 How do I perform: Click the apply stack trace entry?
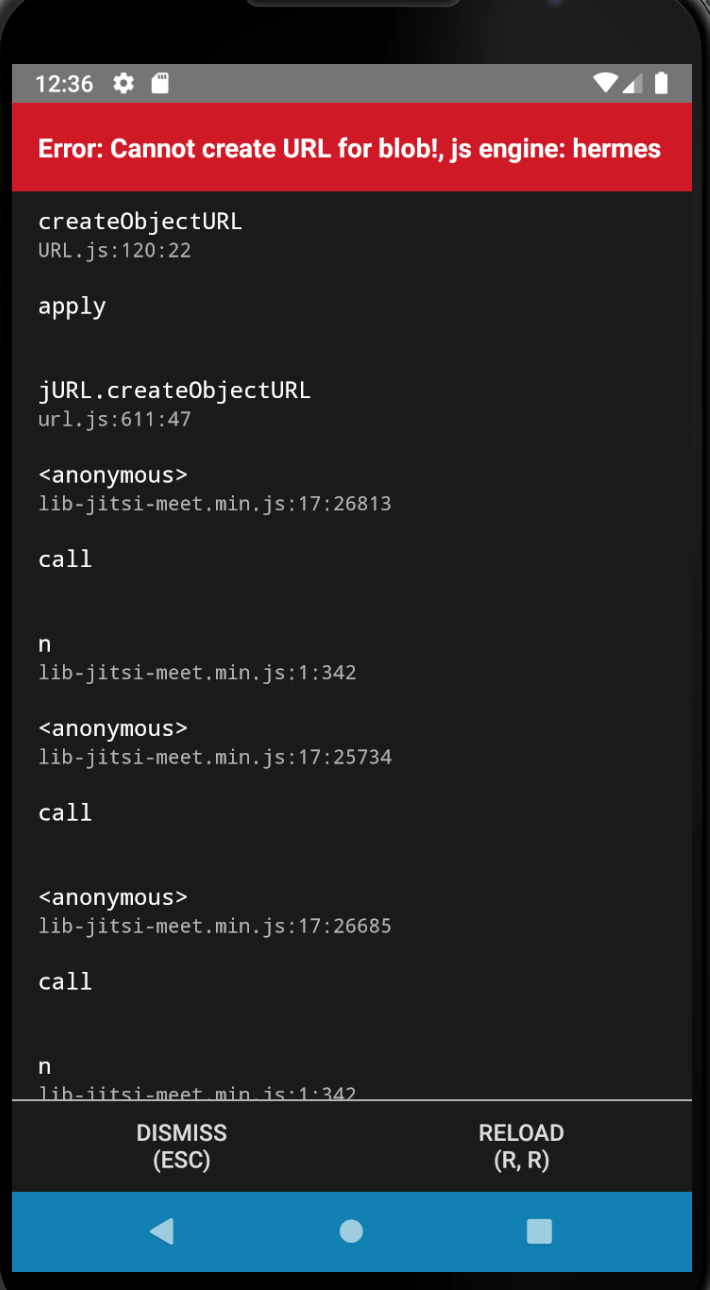[71, 306]
